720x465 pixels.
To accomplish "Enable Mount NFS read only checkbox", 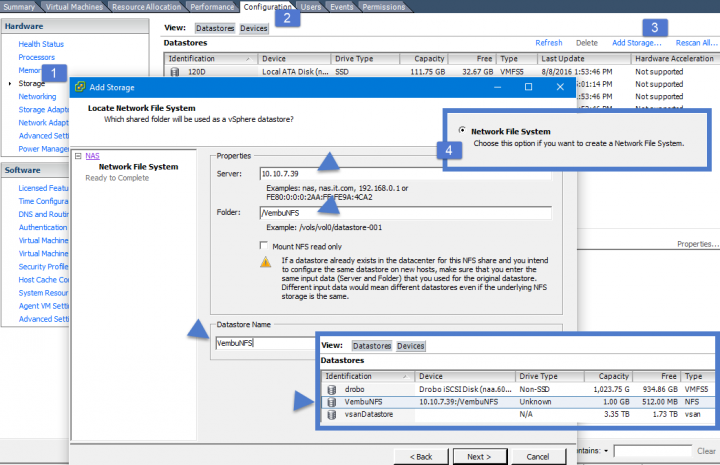I will 263,245.
